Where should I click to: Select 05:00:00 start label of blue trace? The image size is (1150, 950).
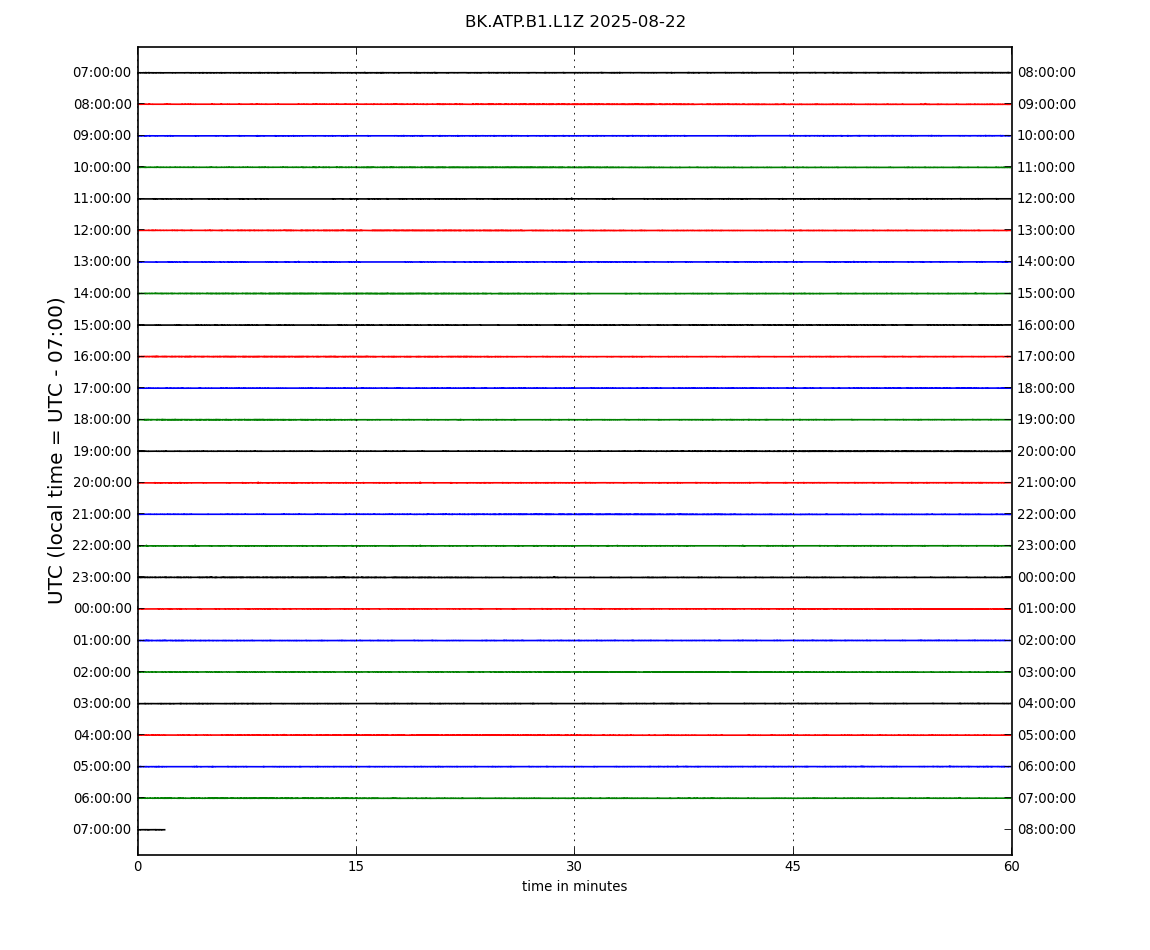pyautogui.click(x=103, y=767)
